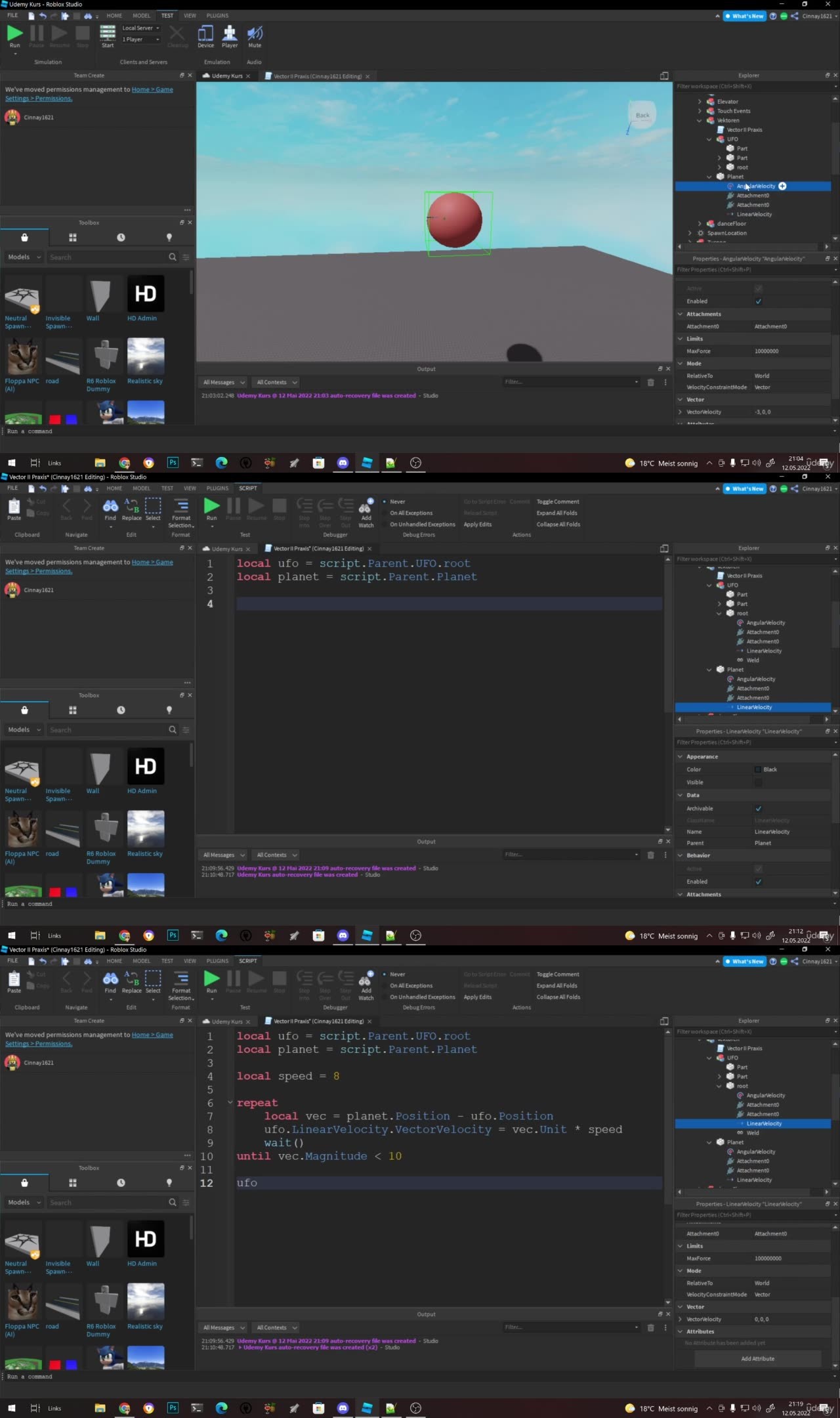The width and height of the screenshot is (840, 1418).
Task: Select the red sphere in the viewport
Action: tap(455, 221)
